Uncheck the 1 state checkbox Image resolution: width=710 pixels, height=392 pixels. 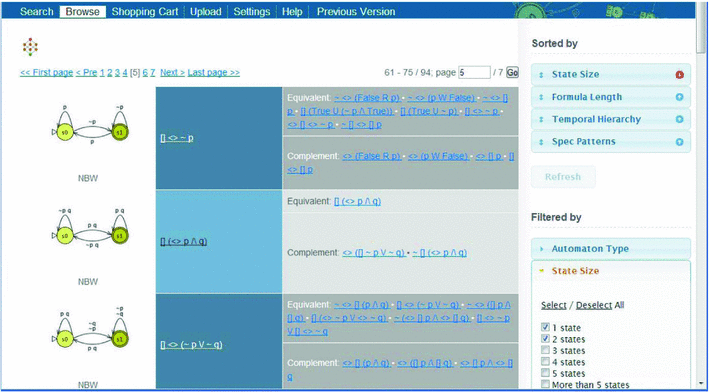point(545,327)
